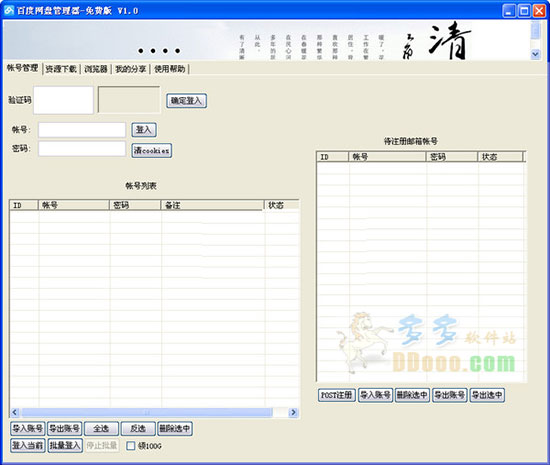550x465 pixels.
Task: Click 删除选中 under the pending-registration list
Action: point(412,395)
